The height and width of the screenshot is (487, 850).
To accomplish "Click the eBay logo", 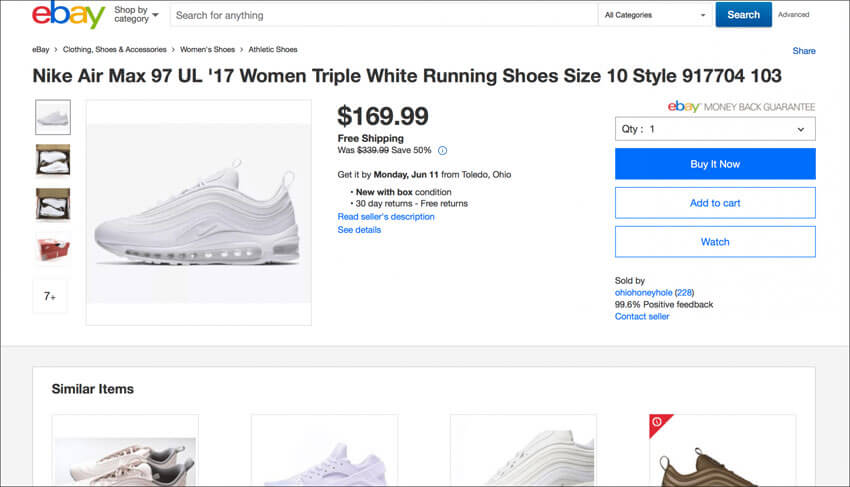I will (x=68, y=15).
